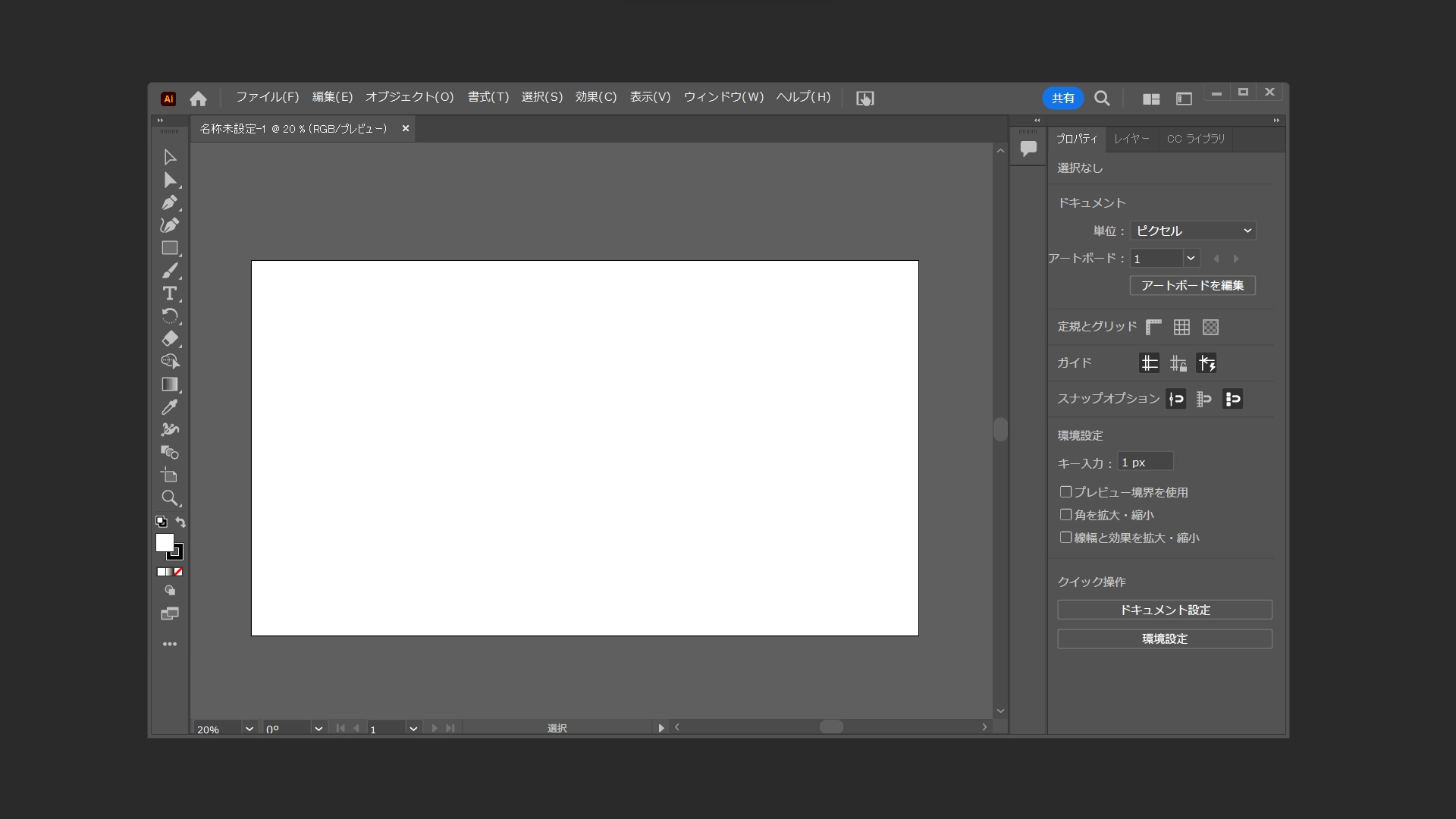Enable プレビュー境界を使用 checkbox
Screen dimensions: 1456x819
1065,491
